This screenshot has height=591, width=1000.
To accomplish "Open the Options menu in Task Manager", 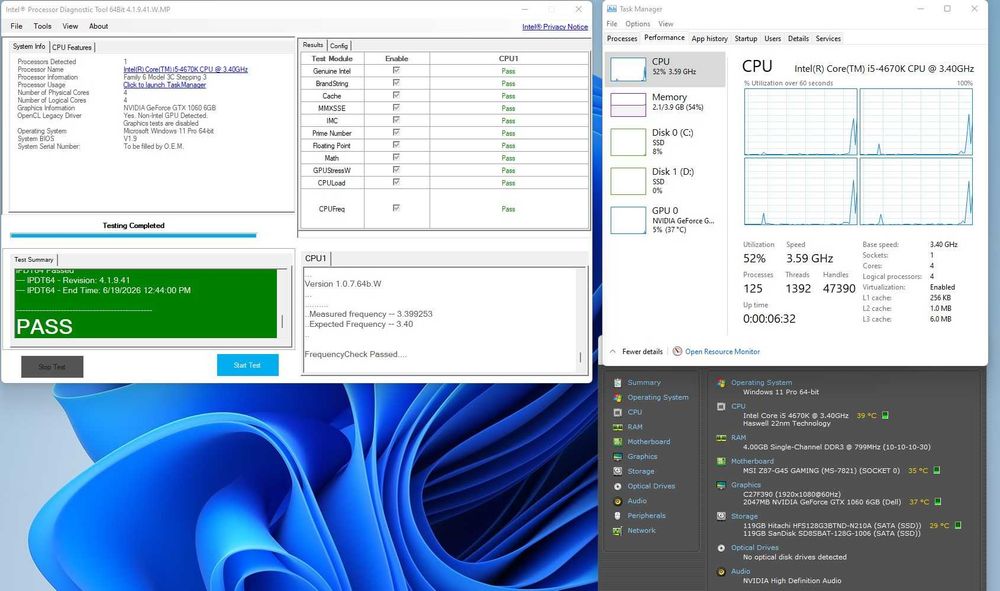I will tap(637, 24).
